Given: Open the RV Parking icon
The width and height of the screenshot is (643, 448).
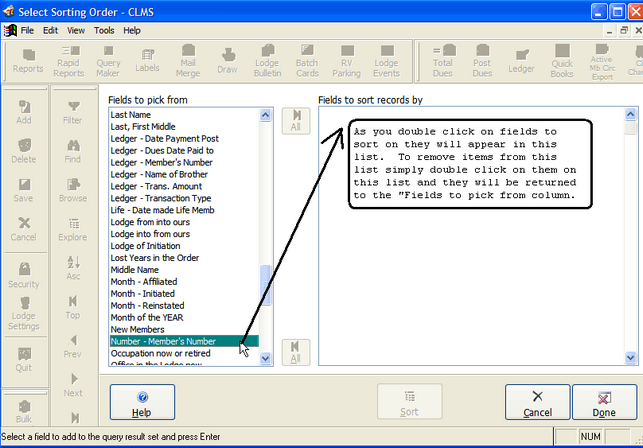Looking at the screenshot, I should pos(346,60).
